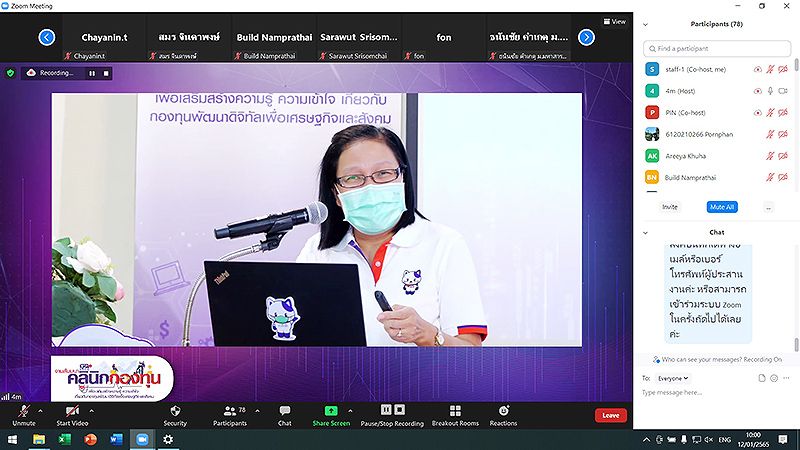The image size is (800, 450).
Task: Select the Areeya Khuha AK avatar
Action: pos(652,156)
